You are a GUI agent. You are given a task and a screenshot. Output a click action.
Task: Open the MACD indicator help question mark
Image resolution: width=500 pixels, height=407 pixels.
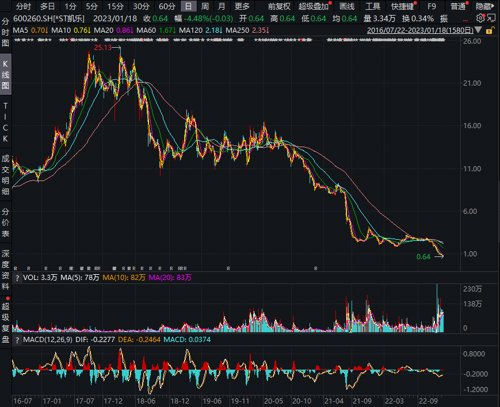(17, 340)
